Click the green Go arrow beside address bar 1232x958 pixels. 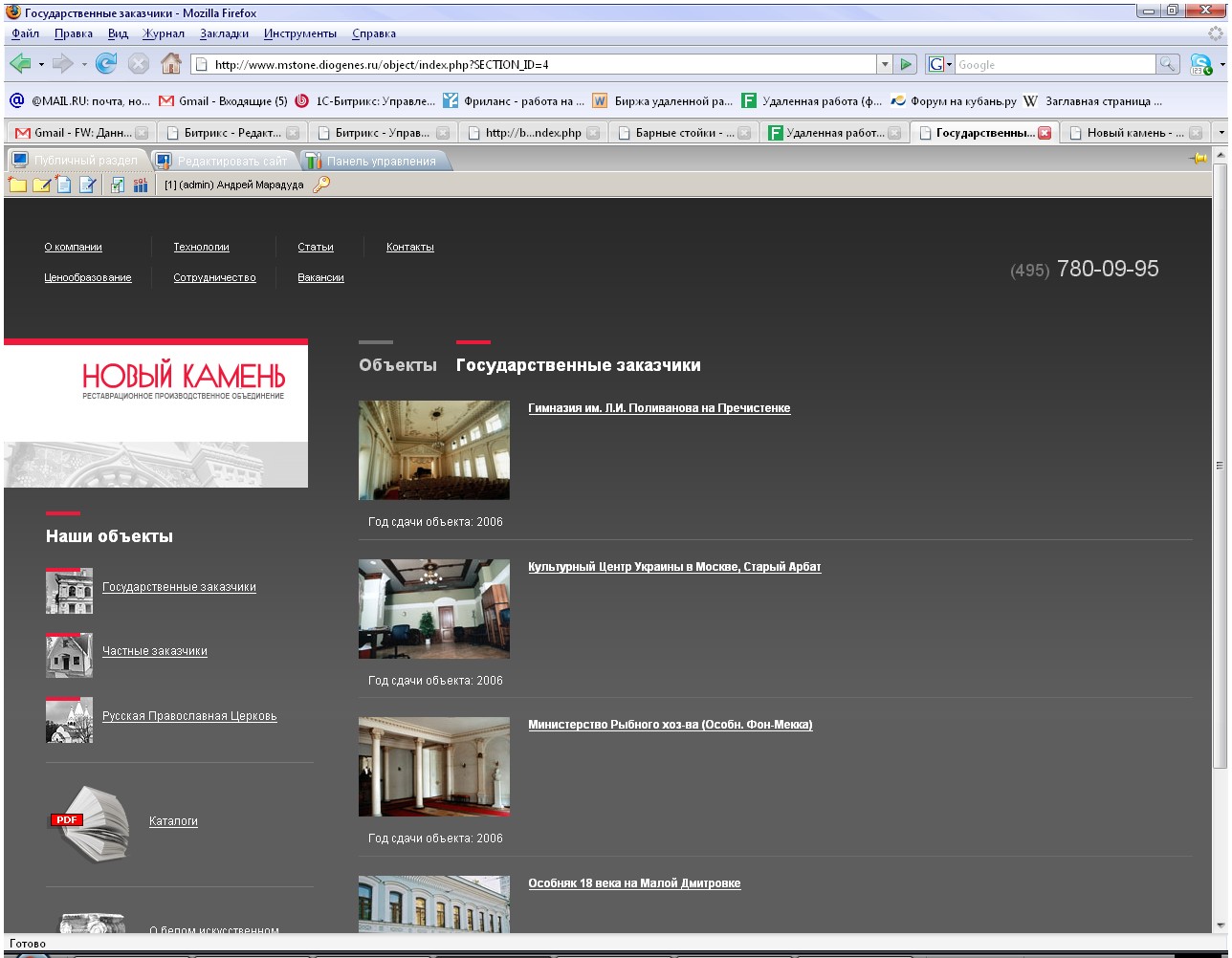[907, 64]
